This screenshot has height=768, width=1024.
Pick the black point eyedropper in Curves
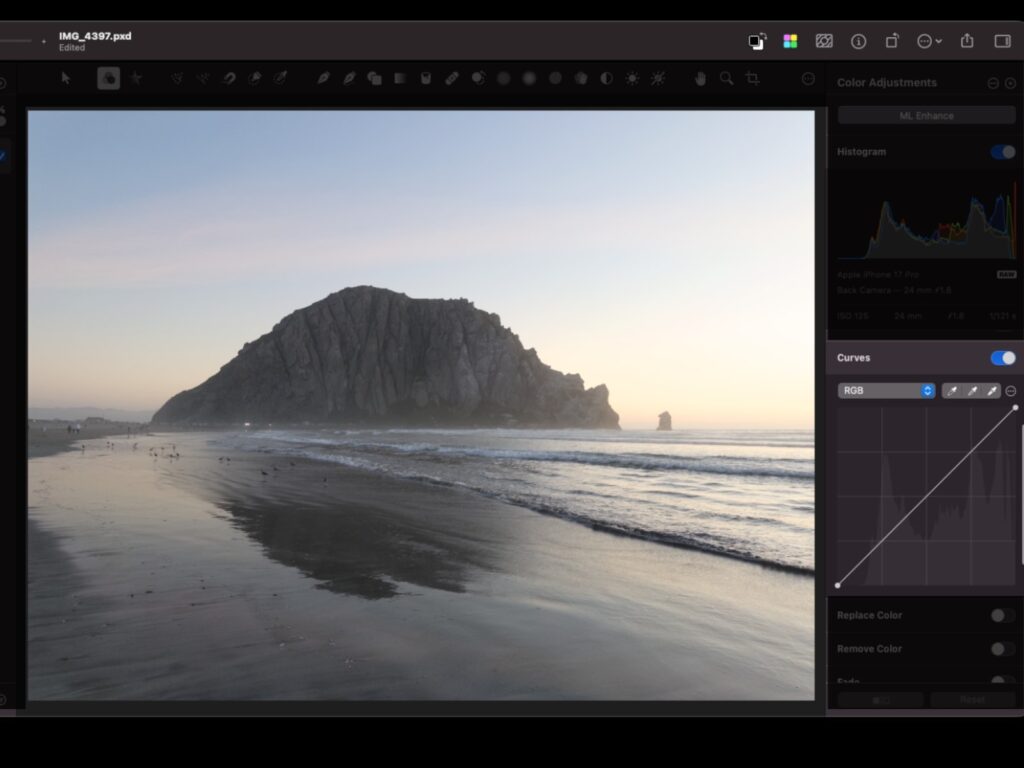click(x=952, y=391)
